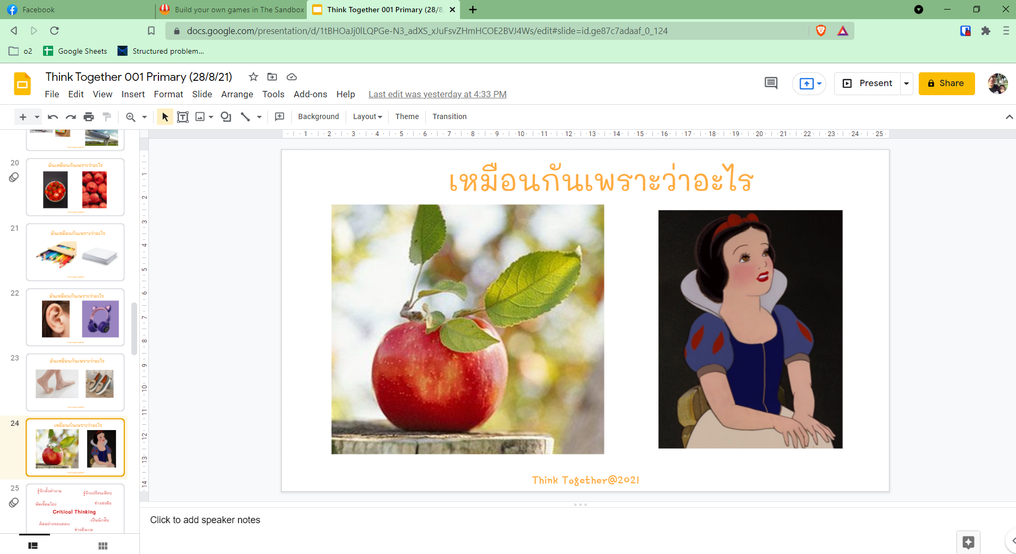Click the Zoom magnifier tool

[131, 117]
